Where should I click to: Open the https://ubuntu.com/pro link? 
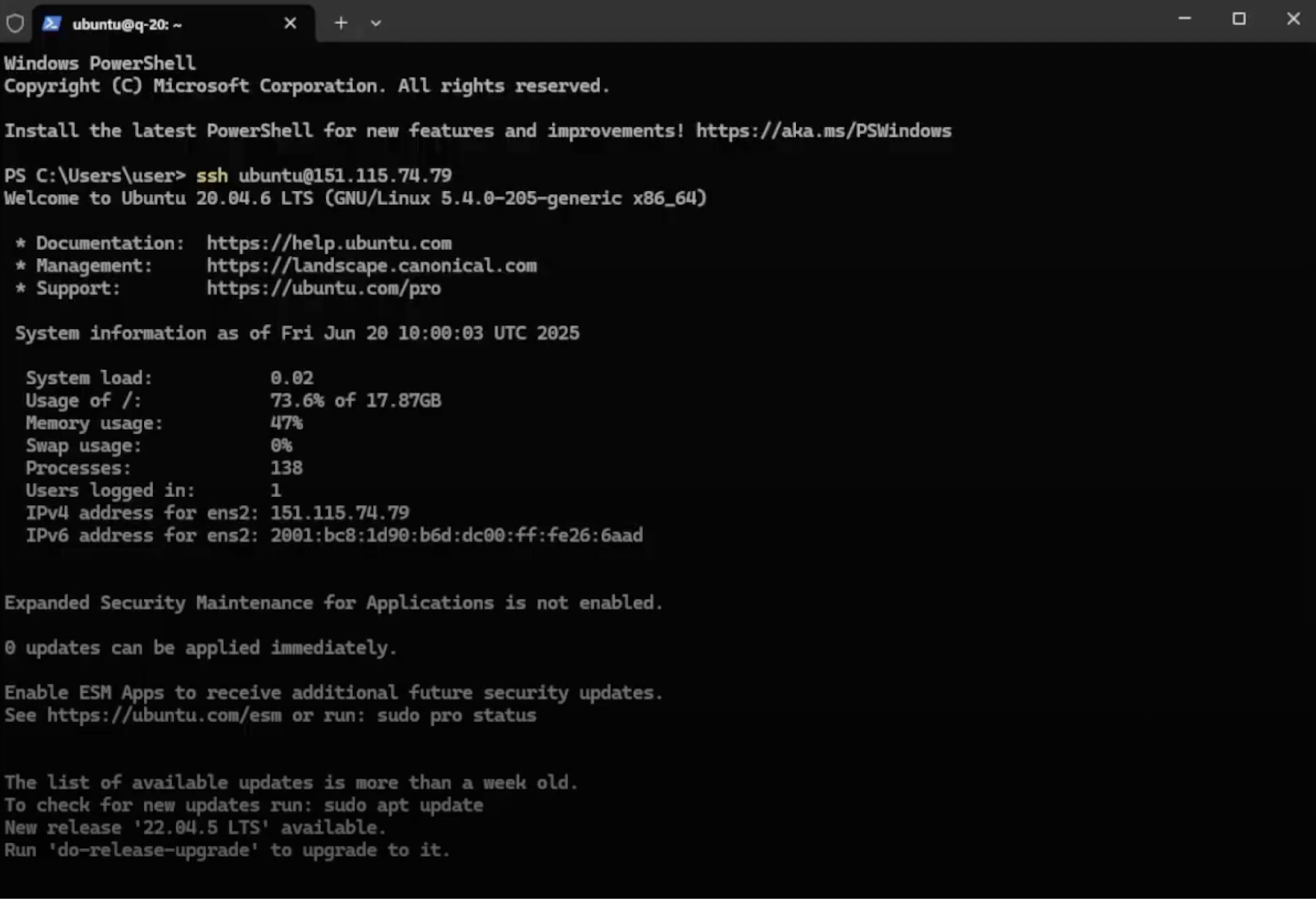tap(323, 288)
